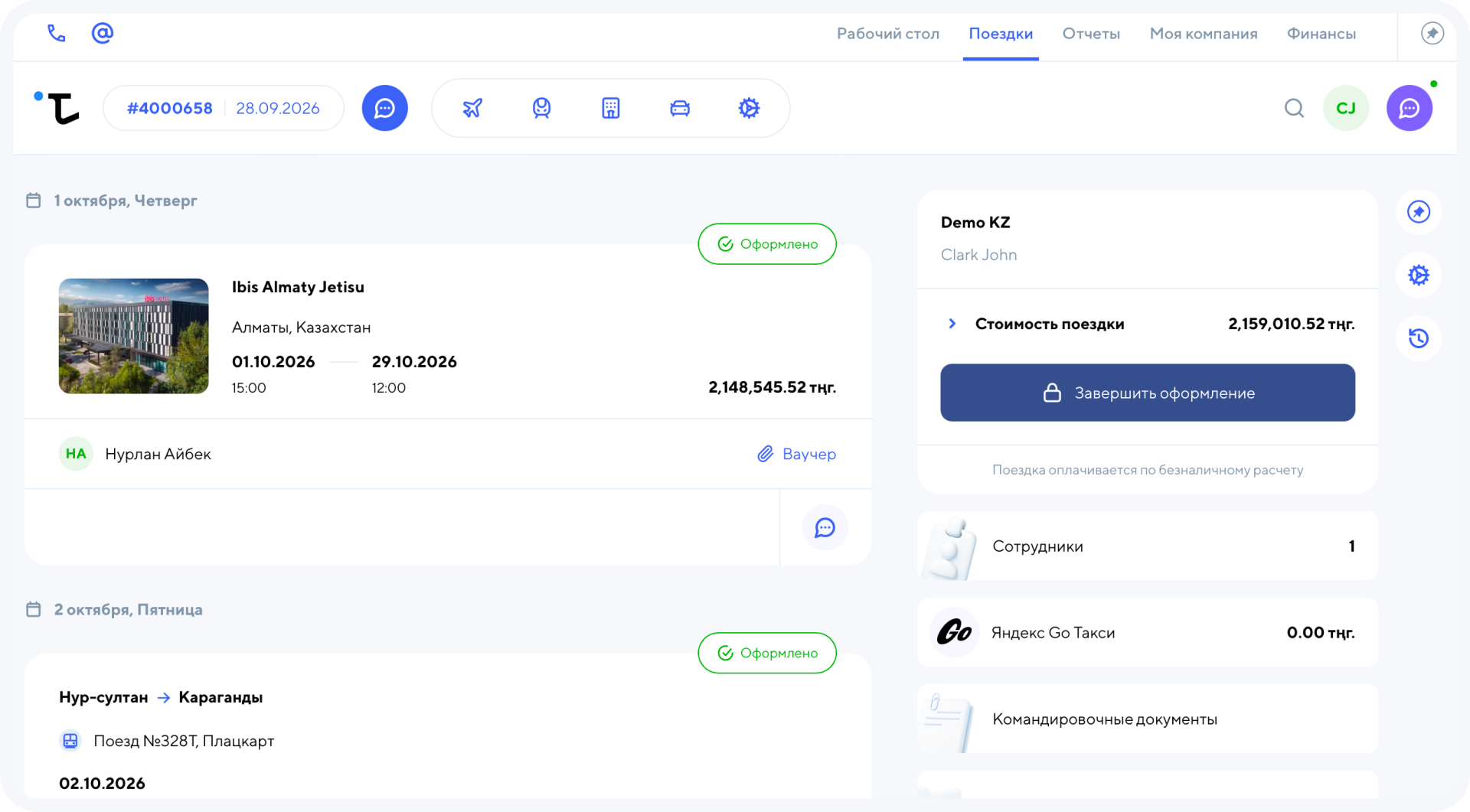Open Командировочные документы card
Image resolution: width=1470 pixels, height=812 pixels.
[x=1148, y=719]
